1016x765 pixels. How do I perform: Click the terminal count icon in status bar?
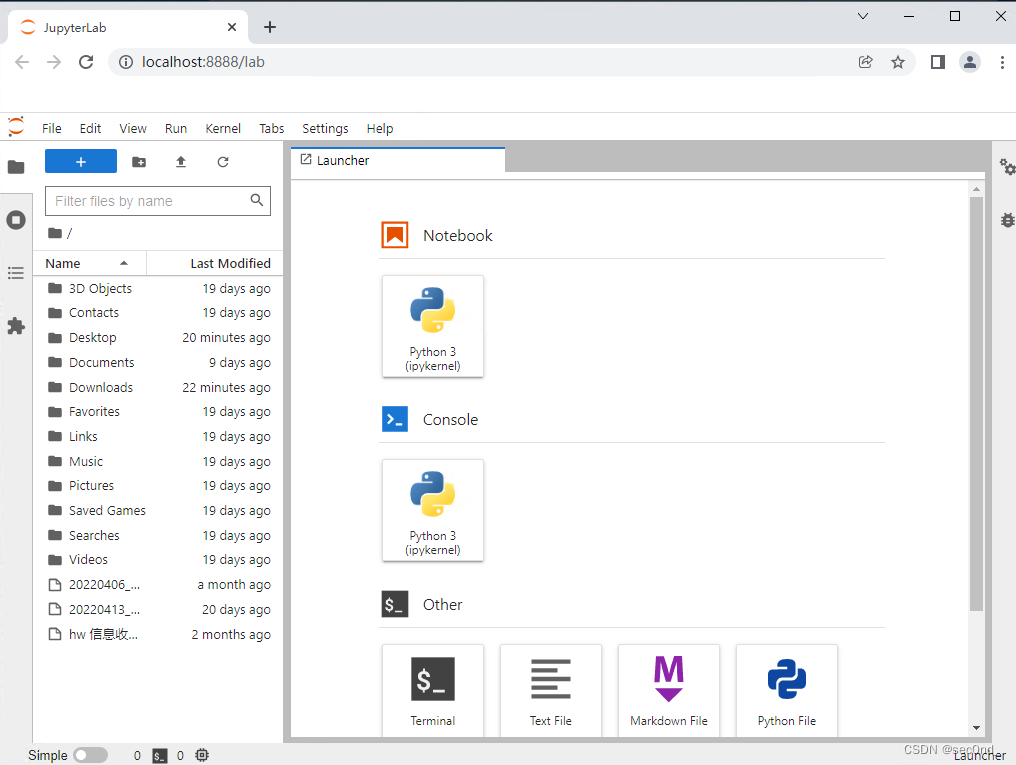159,755
